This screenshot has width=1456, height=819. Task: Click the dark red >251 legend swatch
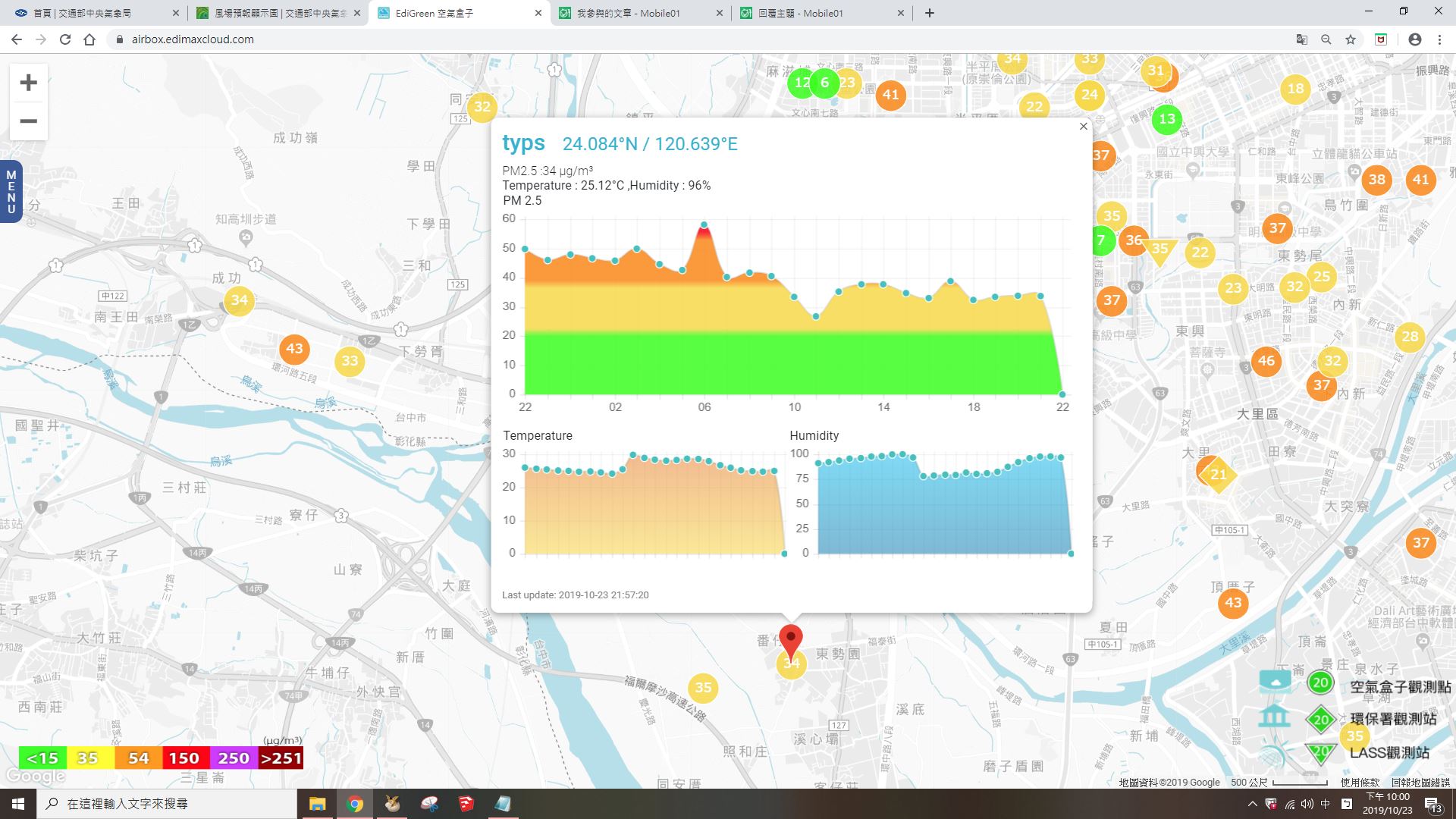(281, 758)
